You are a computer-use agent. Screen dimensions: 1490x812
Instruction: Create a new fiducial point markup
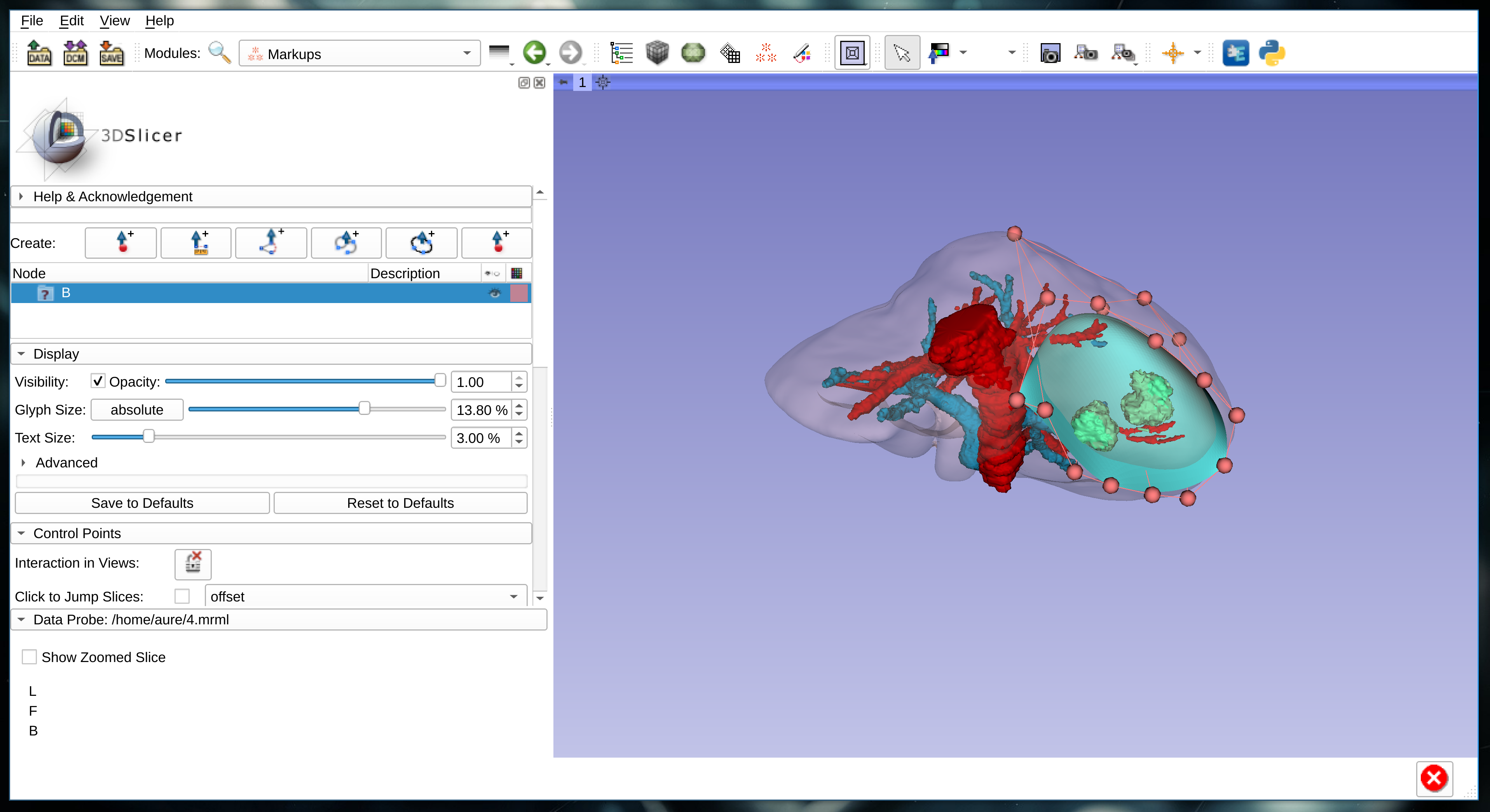click(x=120, y=243)
